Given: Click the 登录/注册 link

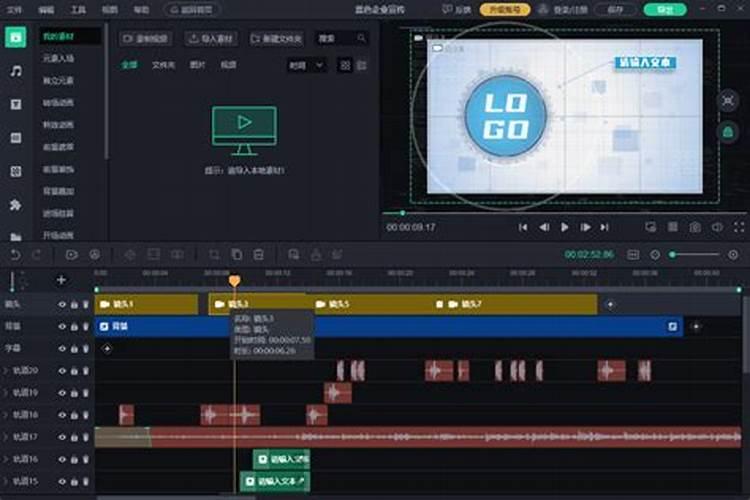Looking at the screenshot, I should [x=569, y=10].
